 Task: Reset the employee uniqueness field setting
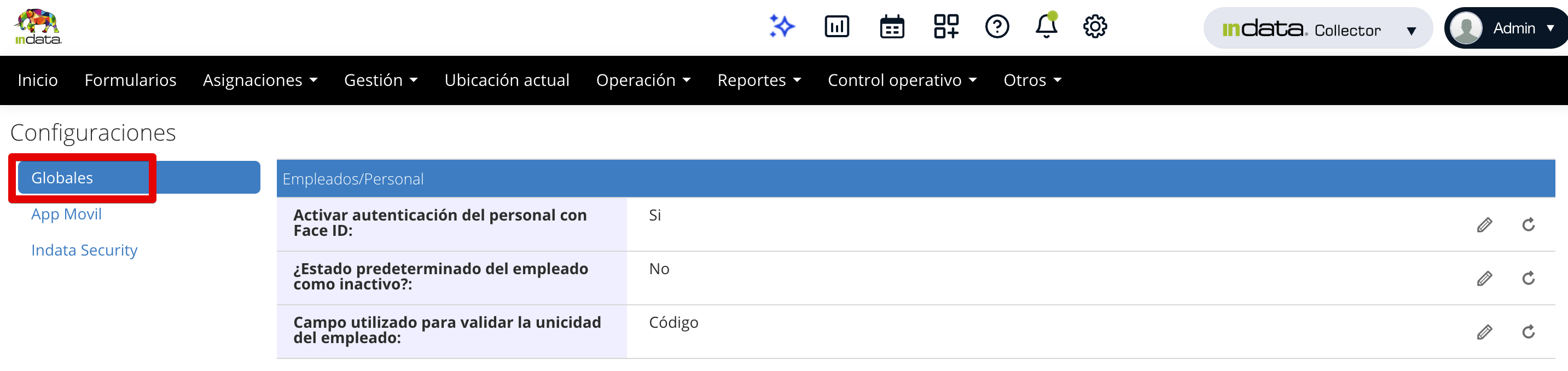[1528, 332]
